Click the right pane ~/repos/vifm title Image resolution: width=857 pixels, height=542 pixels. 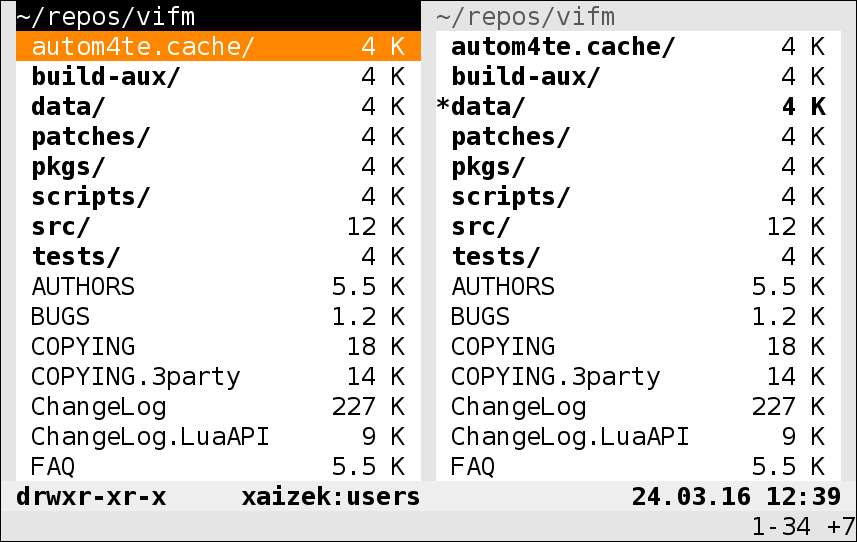coord(525,16)
